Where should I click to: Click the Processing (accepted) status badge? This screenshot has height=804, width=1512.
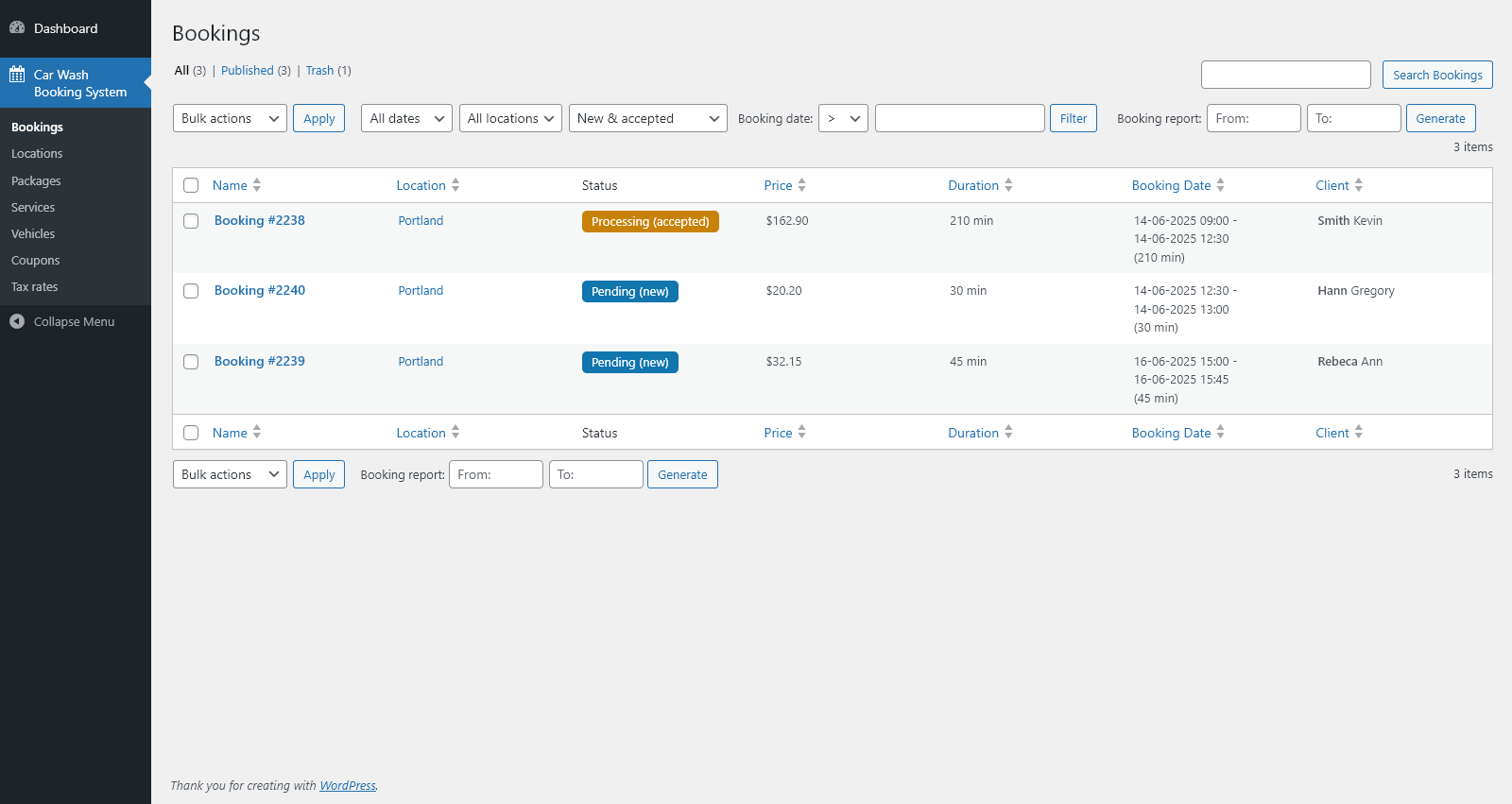[x=650, y=221]
